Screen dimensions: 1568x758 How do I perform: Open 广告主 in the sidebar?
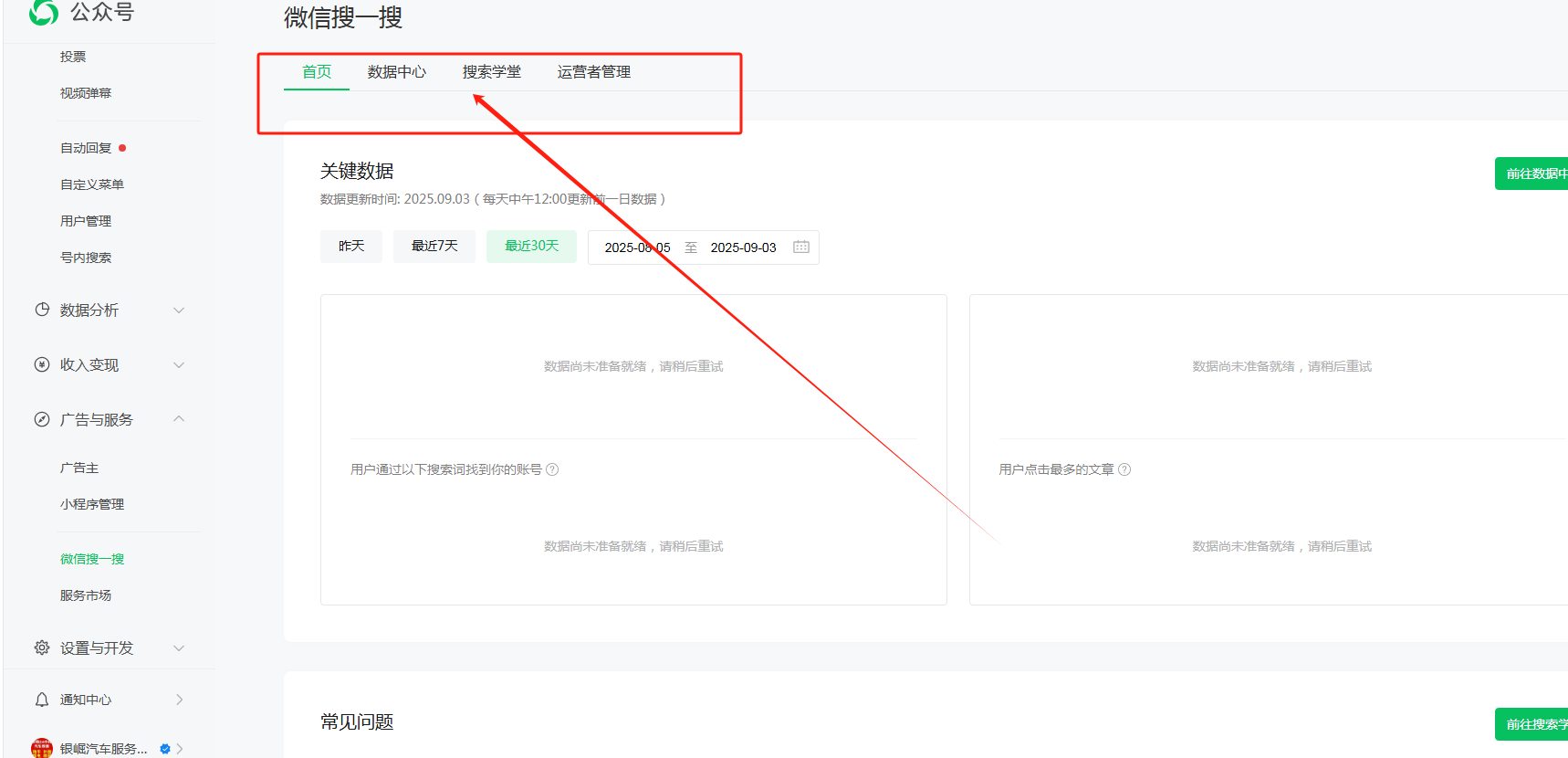pyautogui.click(x=79, y=468)
